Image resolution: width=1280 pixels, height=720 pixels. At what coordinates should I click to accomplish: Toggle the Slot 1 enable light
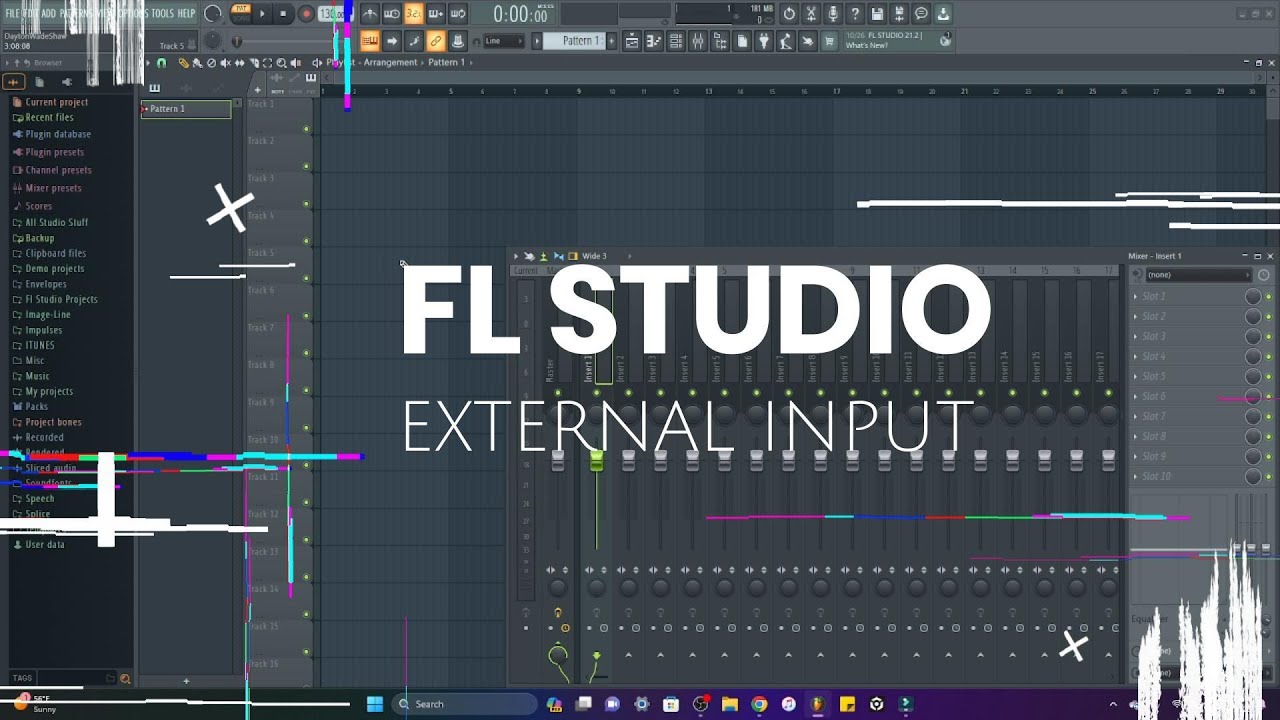(1268, 297)
